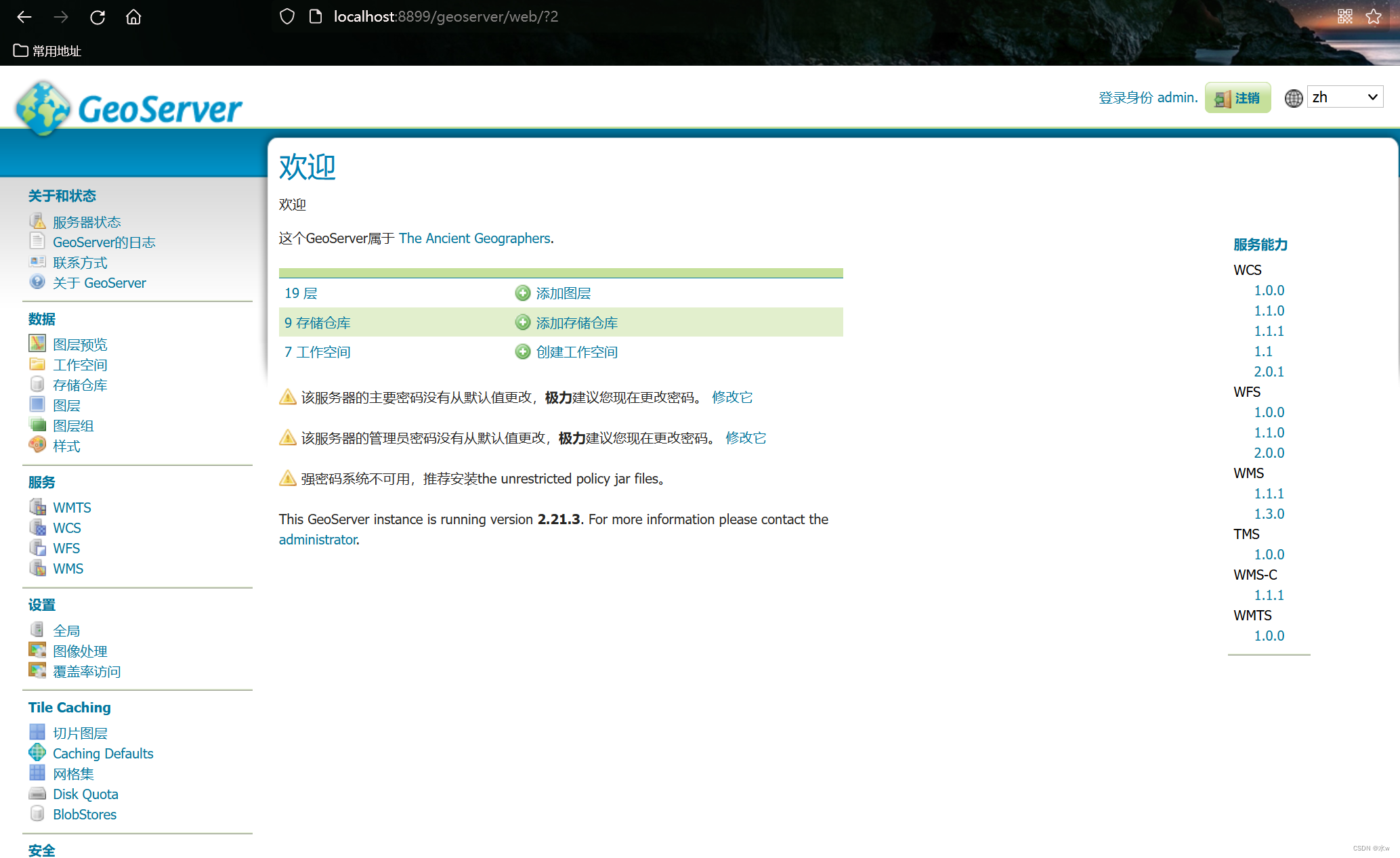Image resolution: width=1400 pixels, height=858 pixels.
Task: Open the Disk Quota icon
Action: [38, 793]
